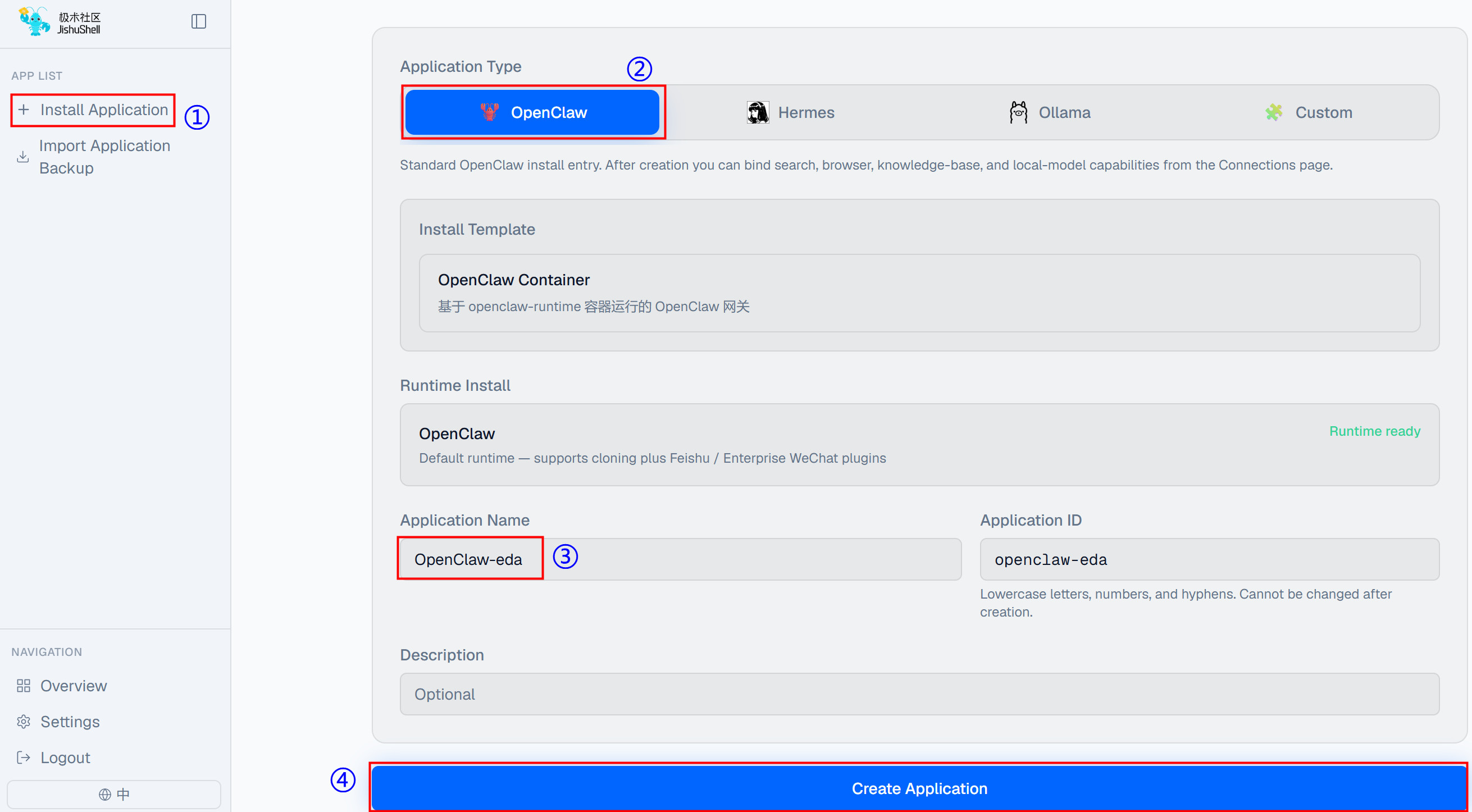Viewport: 1472px width, 812px height.
Task: Switch language with the 中 button
Action: click(x=113, y=794)
